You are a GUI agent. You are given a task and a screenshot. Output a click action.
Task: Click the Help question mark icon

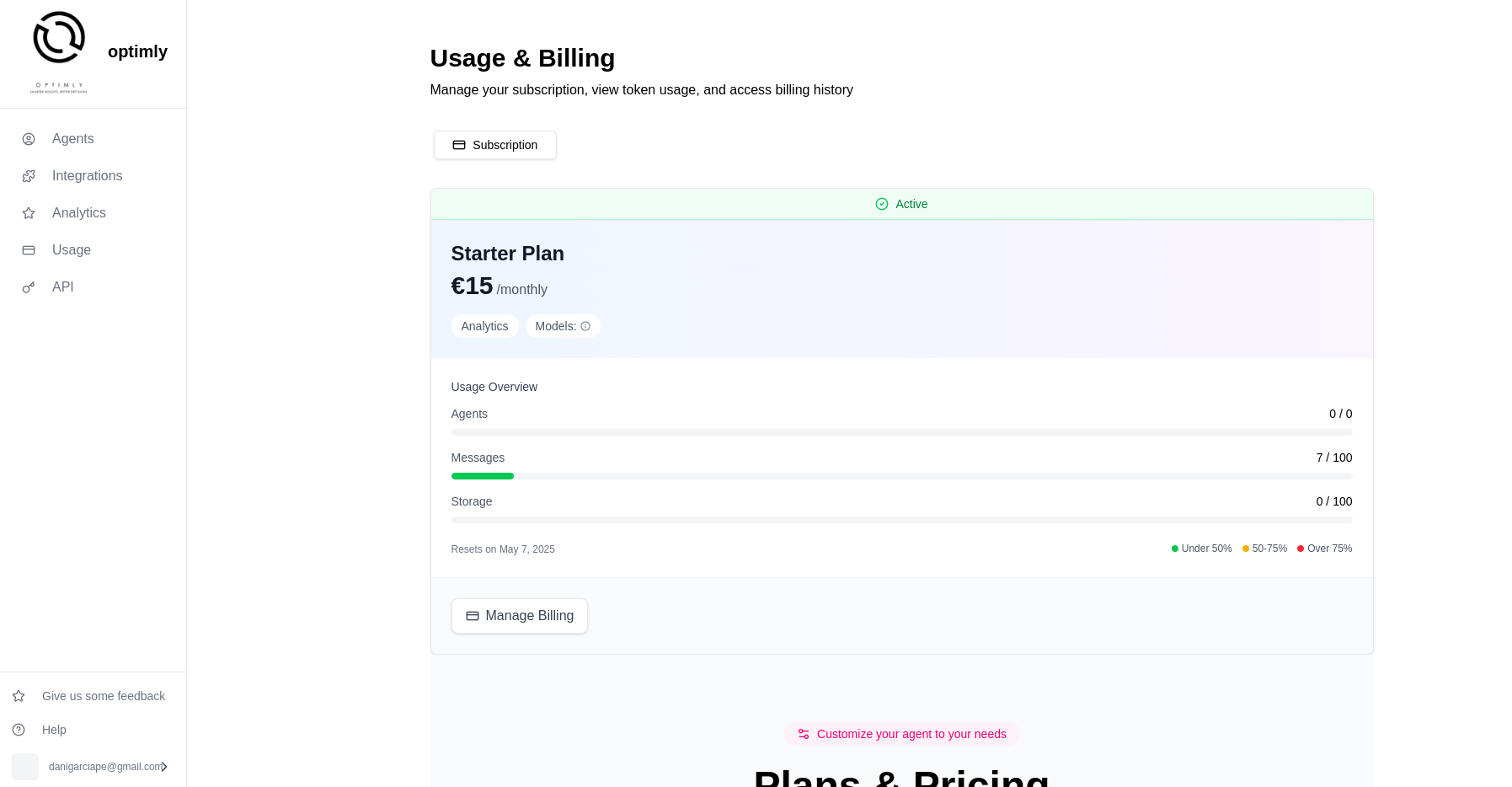[19, 730]
